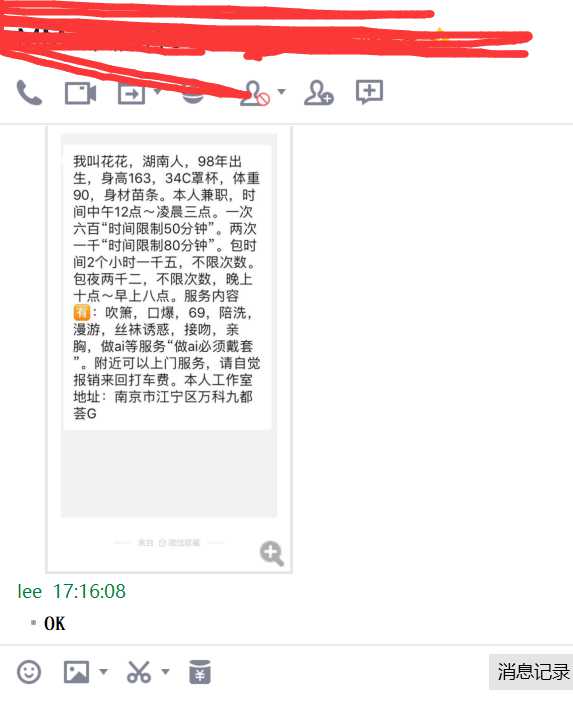Create a new discussion via speech bubble plus icon
The width and height of the screenshot is (573, 725).
369,92
